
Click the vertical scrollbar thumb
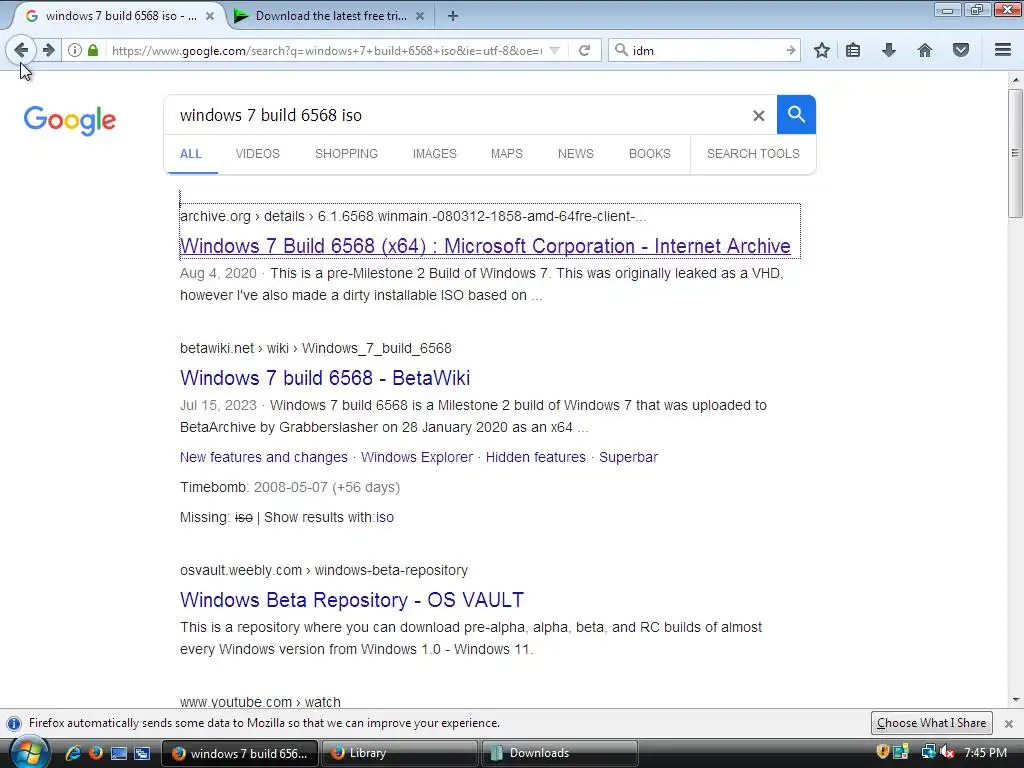(1015, 153)
